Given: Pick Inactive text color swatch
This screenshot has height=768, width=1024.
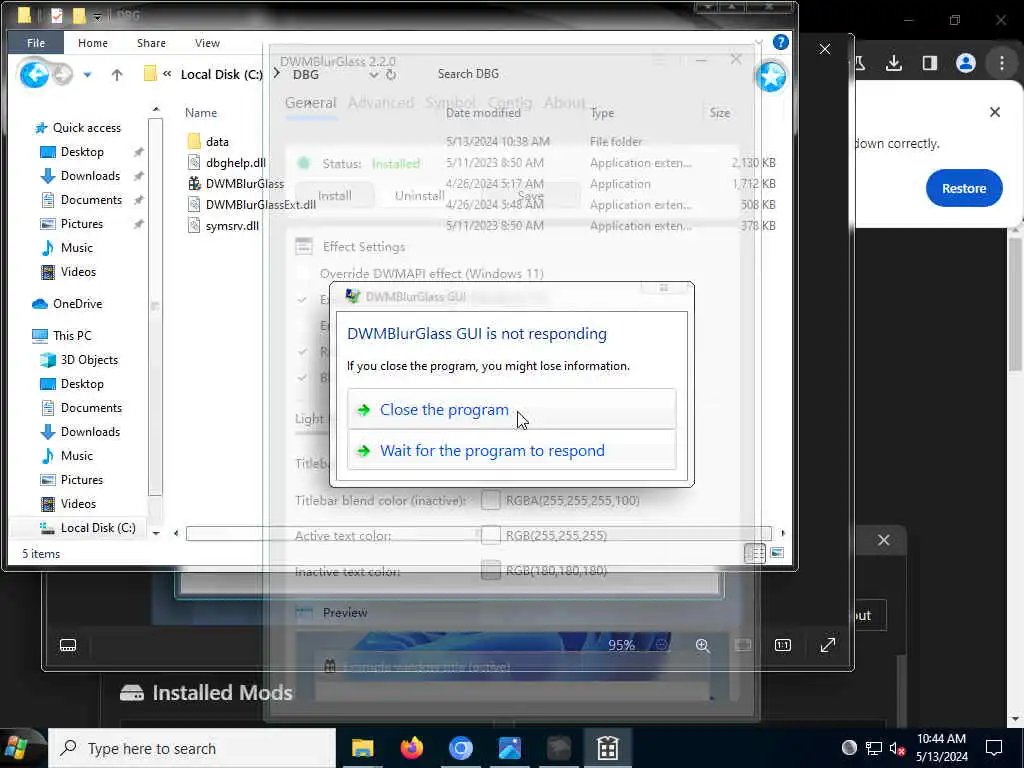Looking at the screenshot, I should click(490, 571).
